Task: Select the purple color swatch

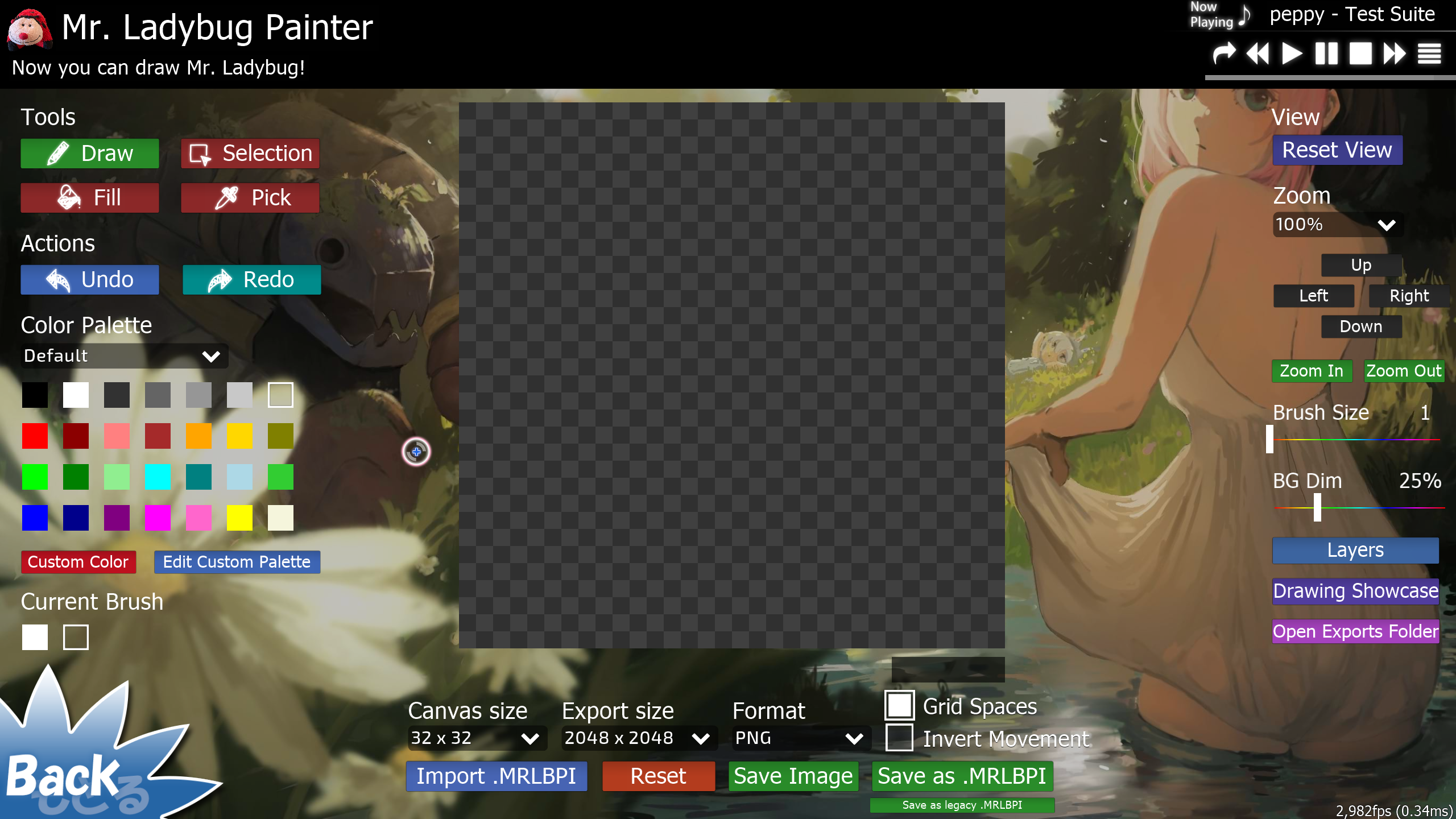Action: click(x=117, y=518)
